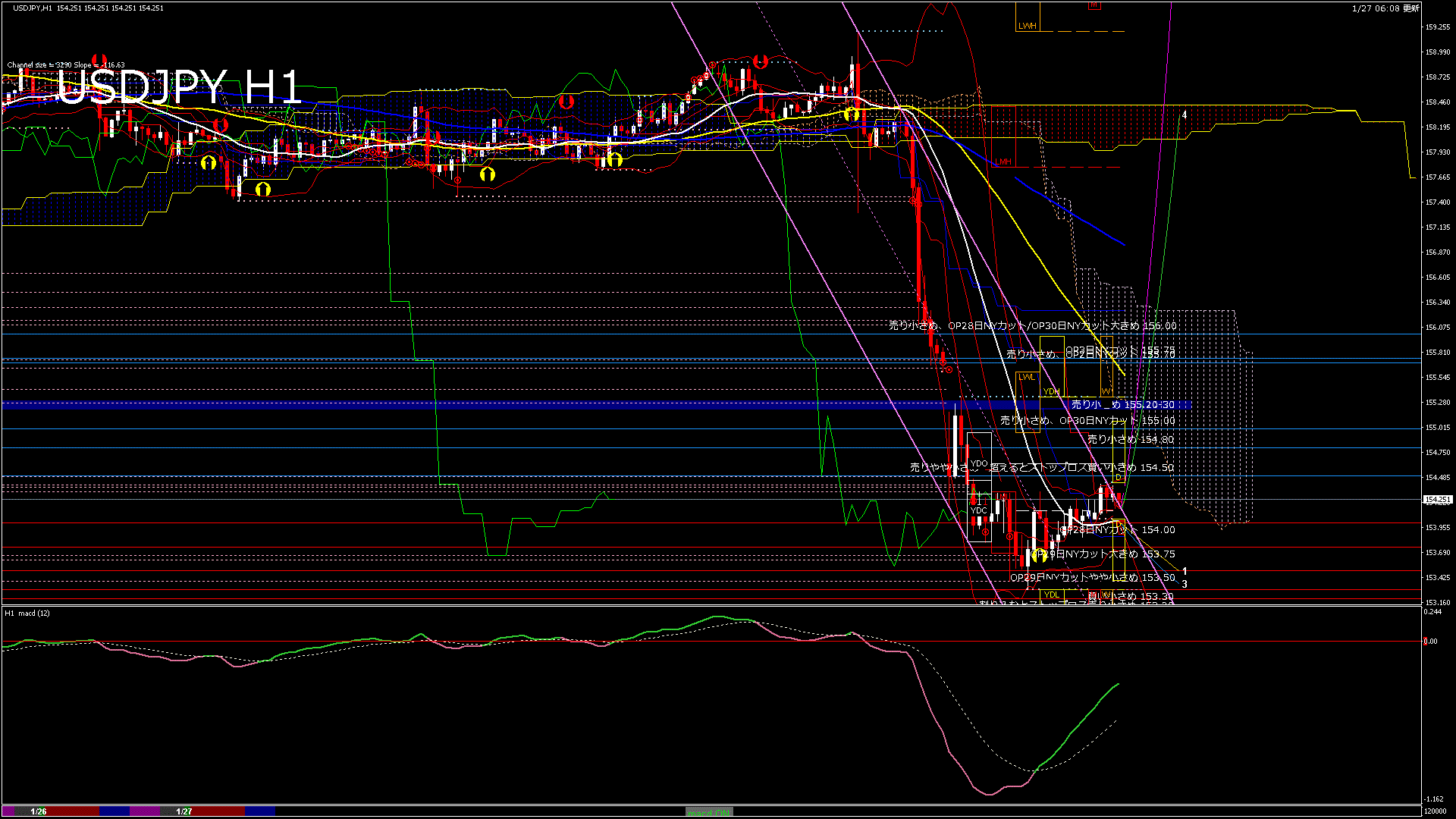Screen dimensions: 1456x819
Task: Click the 1/27 06:08 更新 update label
Action: tap(1385, 8)
